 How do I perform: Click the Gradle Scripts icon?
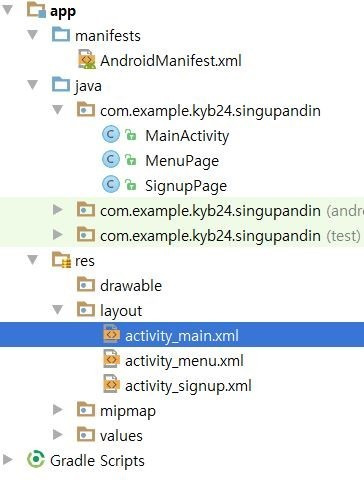(x=36, y=460)
